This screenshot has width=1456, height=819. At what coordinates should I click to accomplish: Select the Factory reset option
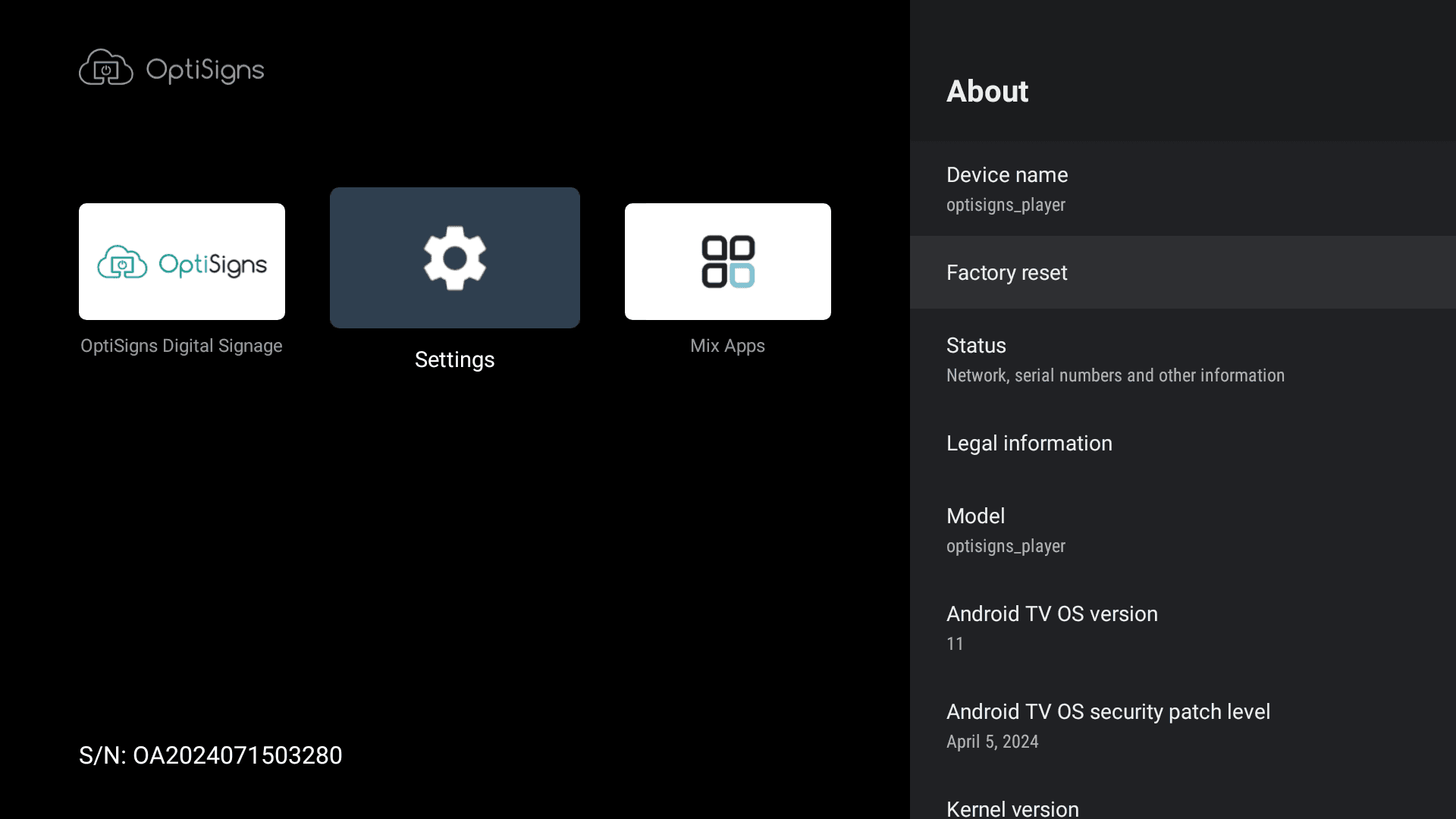pos(1182,273)
